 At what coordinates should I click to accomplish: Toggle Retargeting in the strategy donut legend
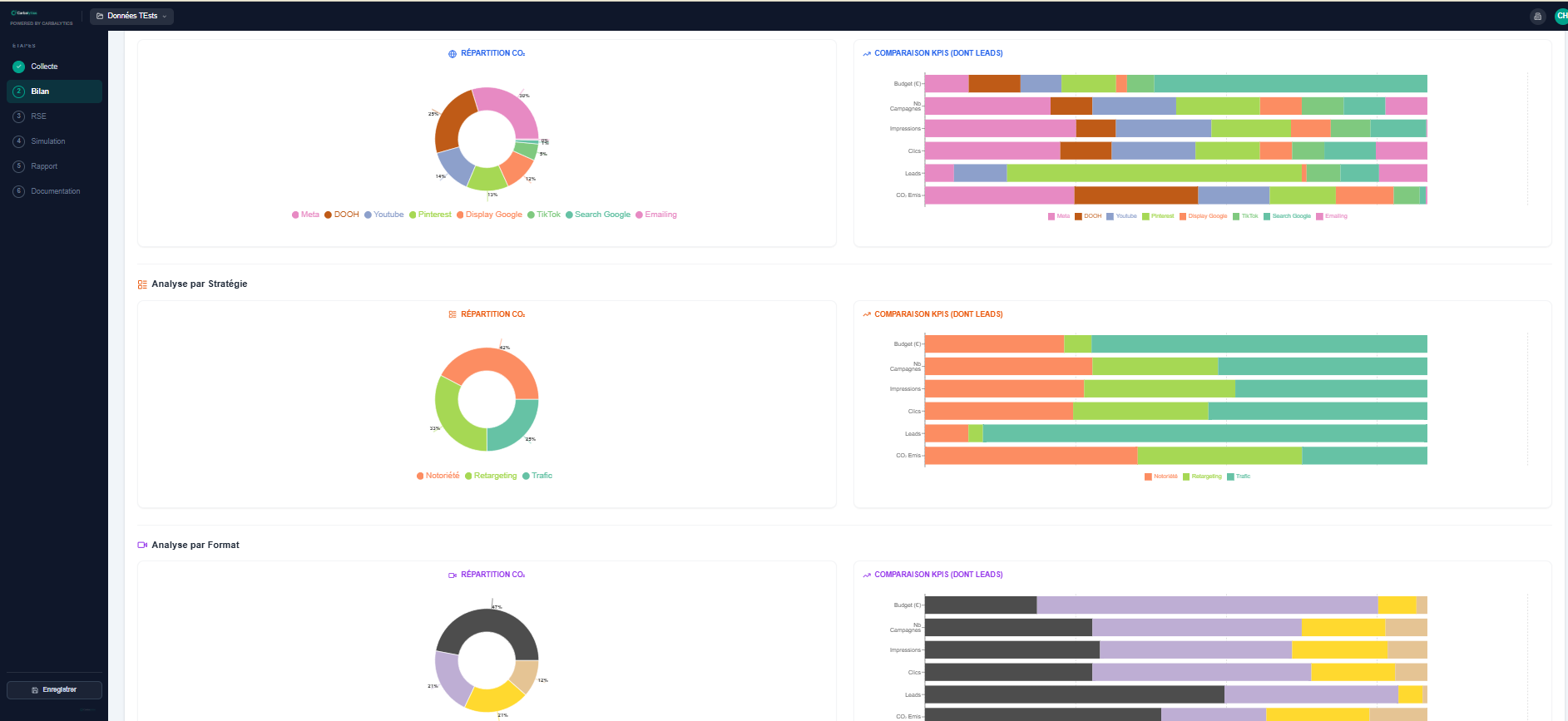point(491,476)
